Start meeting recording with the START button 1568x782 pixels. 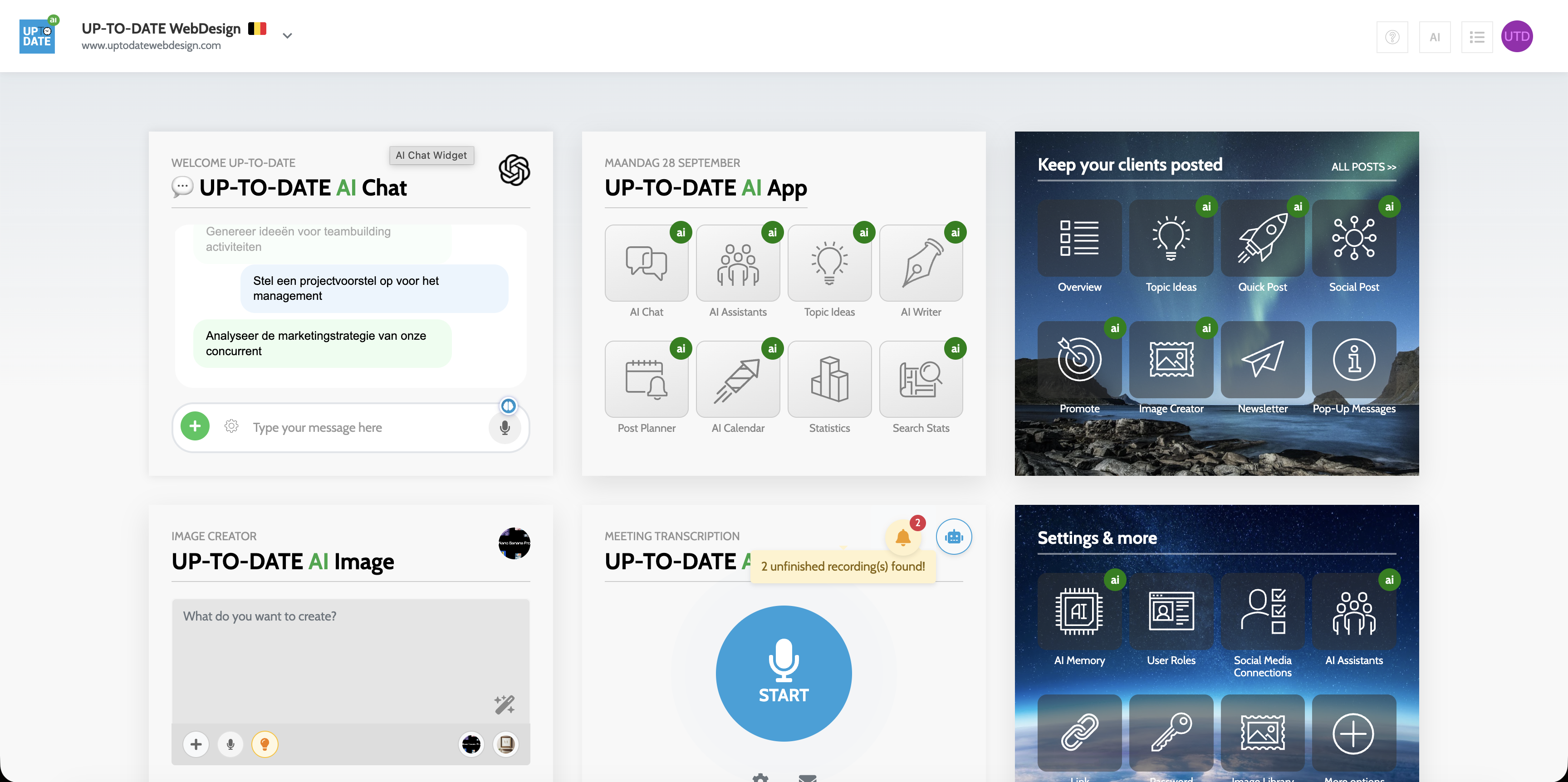pos(784,673)
